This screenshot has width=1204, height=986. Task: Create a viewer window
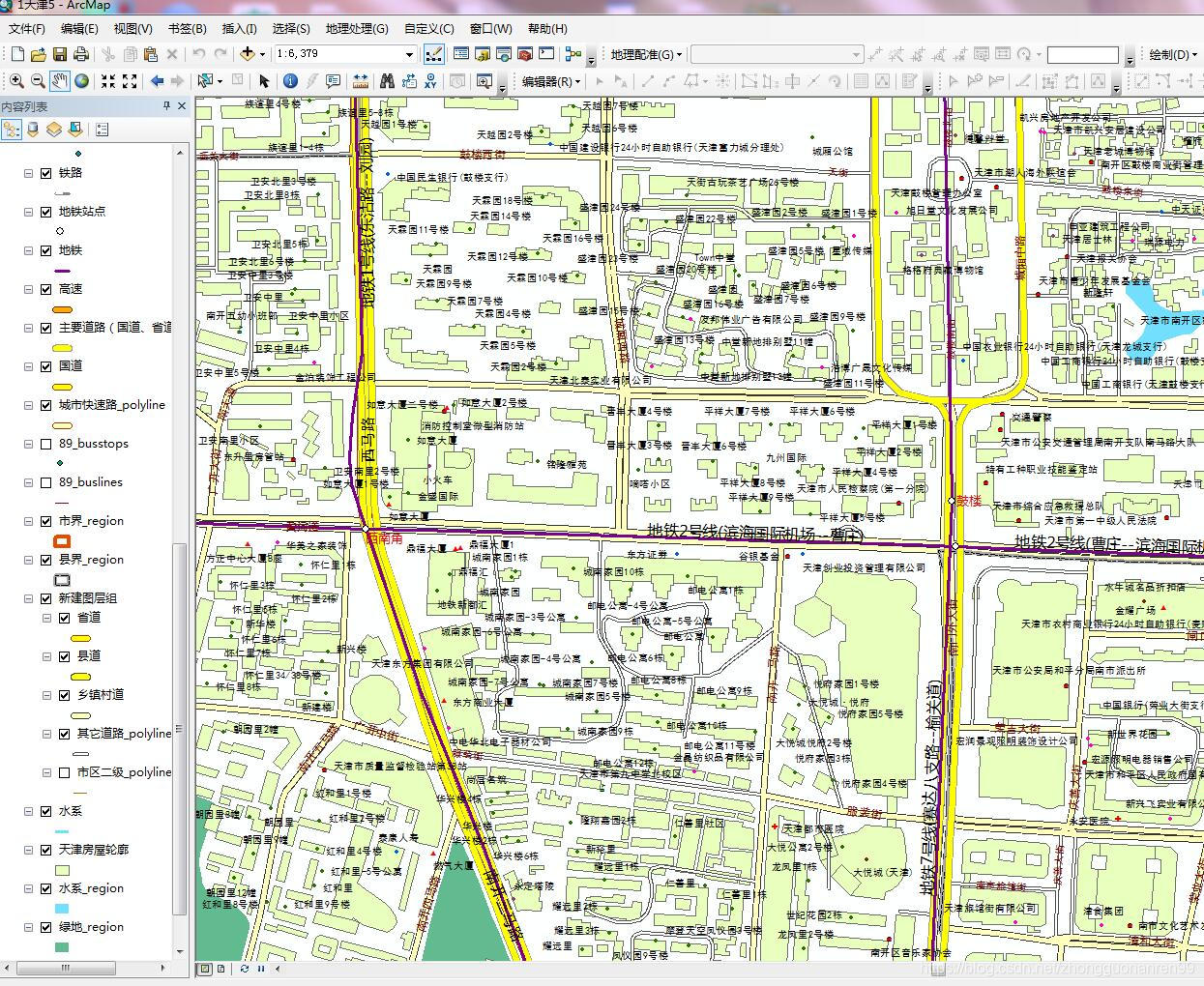[x=485, y=81]
